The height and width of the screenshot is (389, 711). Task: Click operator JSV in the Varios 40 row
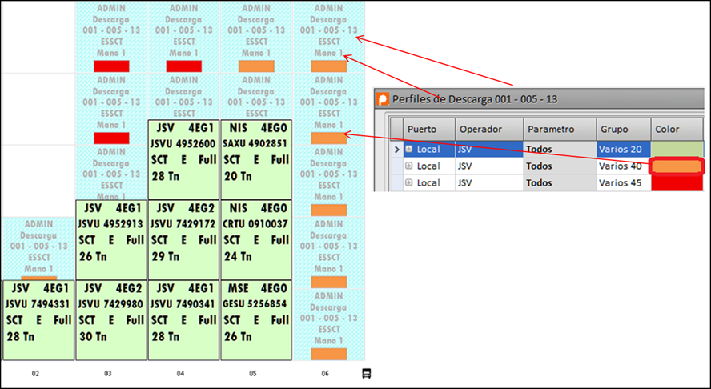[x=489, y=166]
